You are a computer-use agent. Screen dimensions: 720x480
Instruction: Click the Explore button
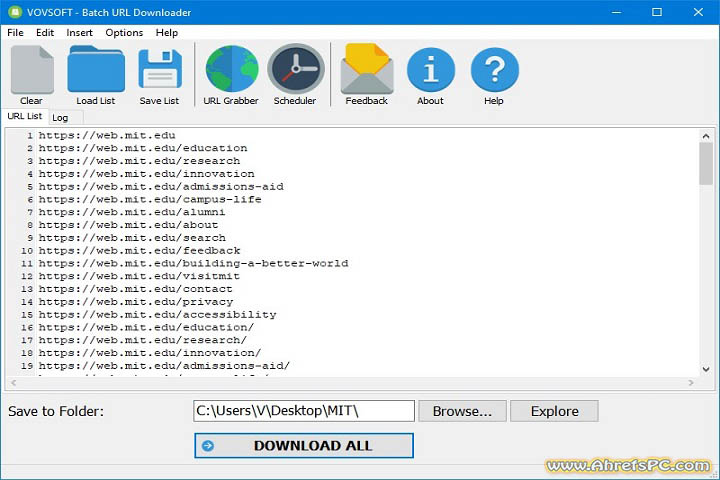pos(554,411)
